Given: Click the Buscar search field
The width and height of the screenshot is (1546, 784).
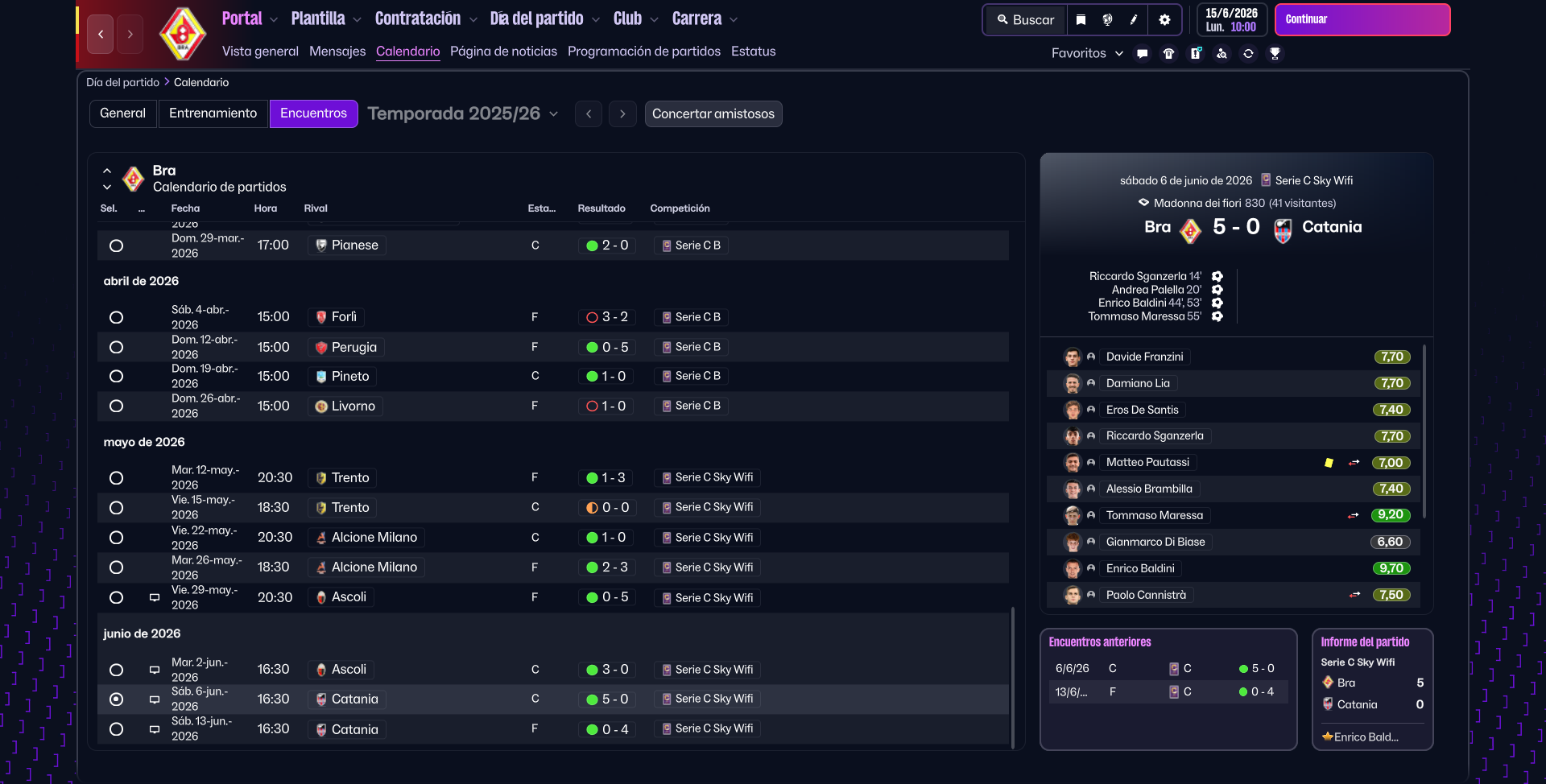Looking at the screenshot, I should [x=1025, y=20].
